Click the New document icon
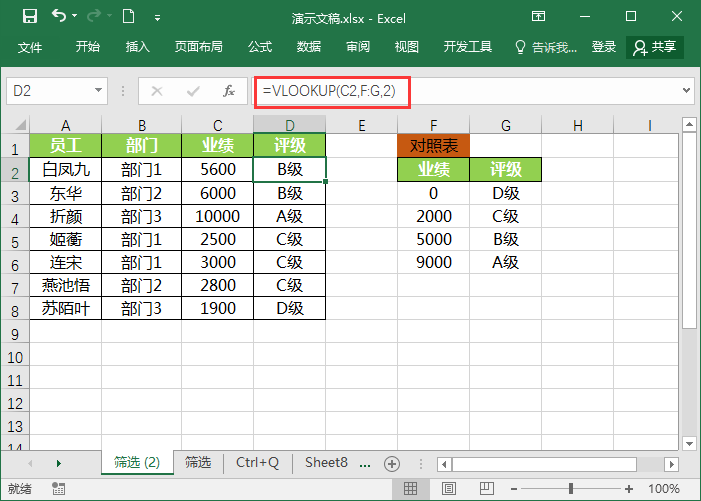The height and width of the screenshot is (501, 701). 128,16
